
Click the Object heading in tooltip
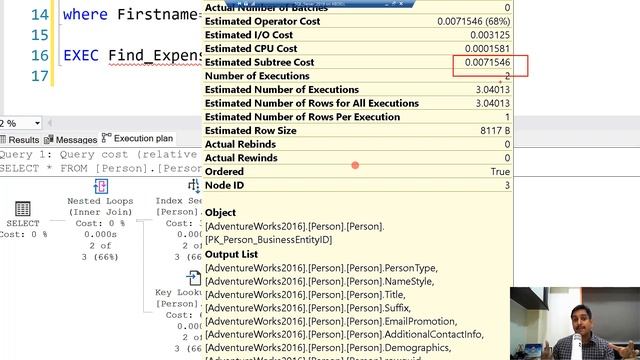(x=220, y=213)
